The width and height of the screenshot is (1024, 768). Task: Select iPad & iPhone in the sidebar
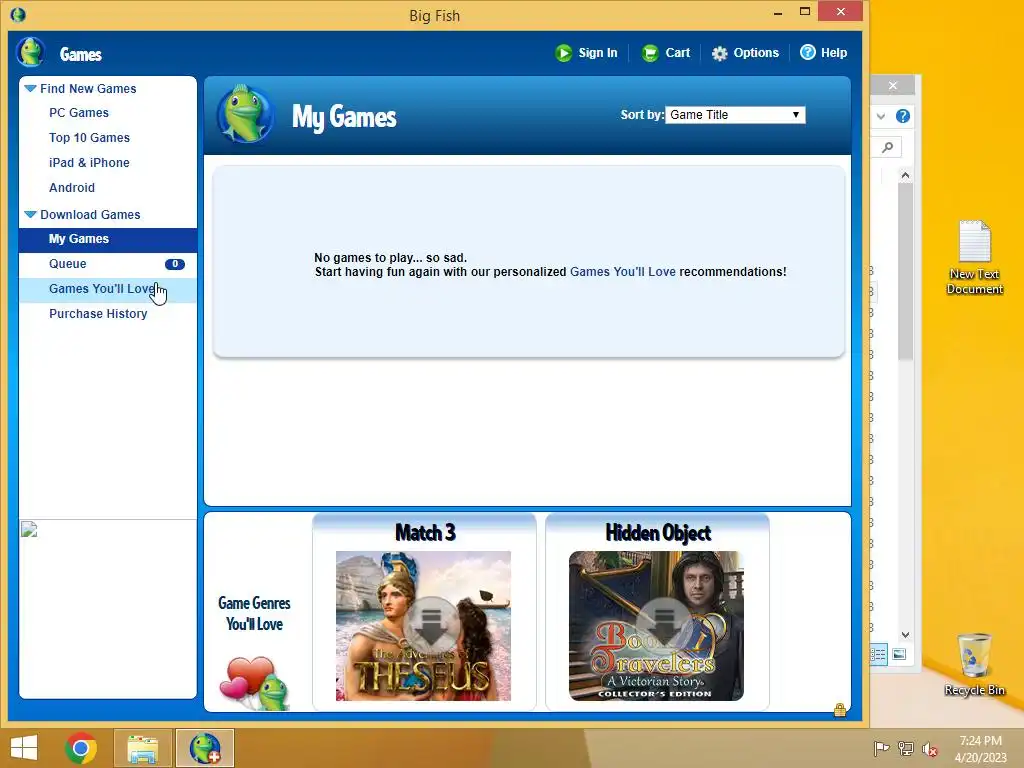pos(89,163)
